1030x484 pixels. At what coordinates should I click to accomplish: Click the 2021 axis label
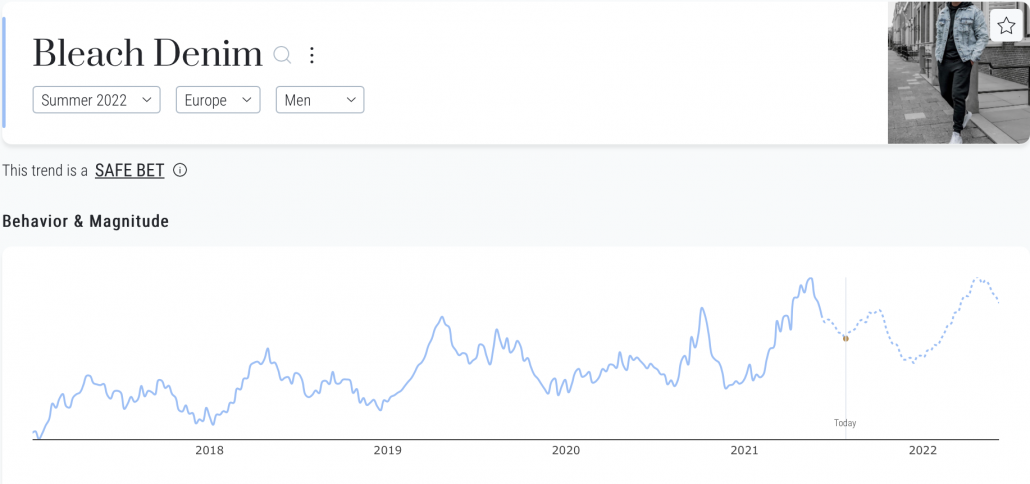click(744, 451)
